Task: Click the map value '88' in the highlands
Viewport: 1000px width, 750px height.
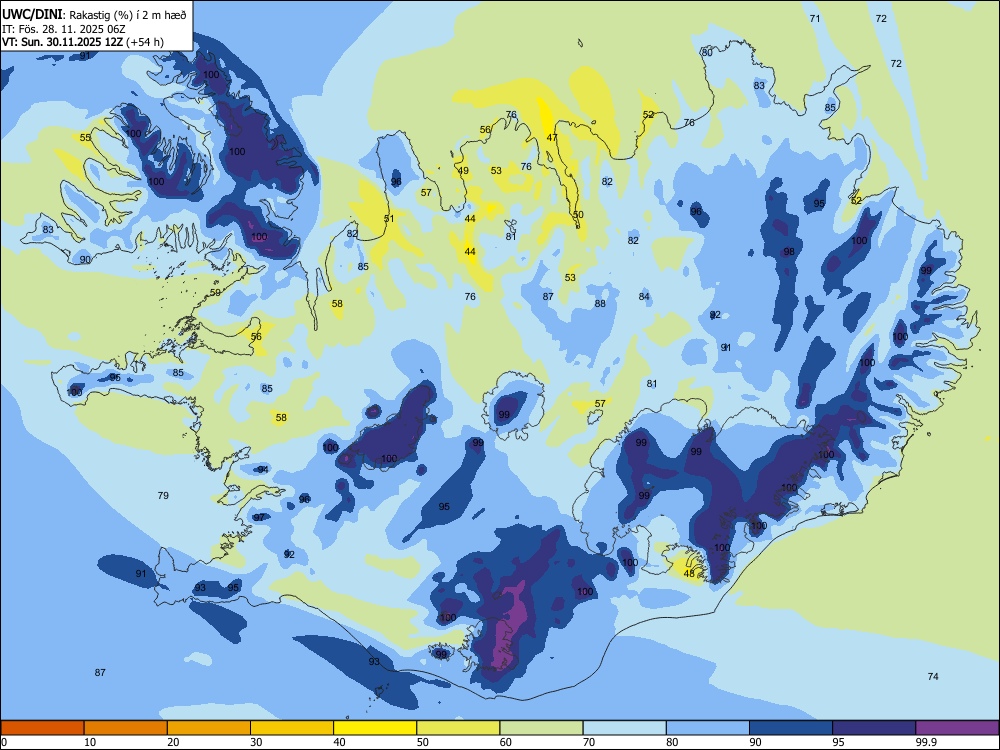Action: (x=600, y=303)
